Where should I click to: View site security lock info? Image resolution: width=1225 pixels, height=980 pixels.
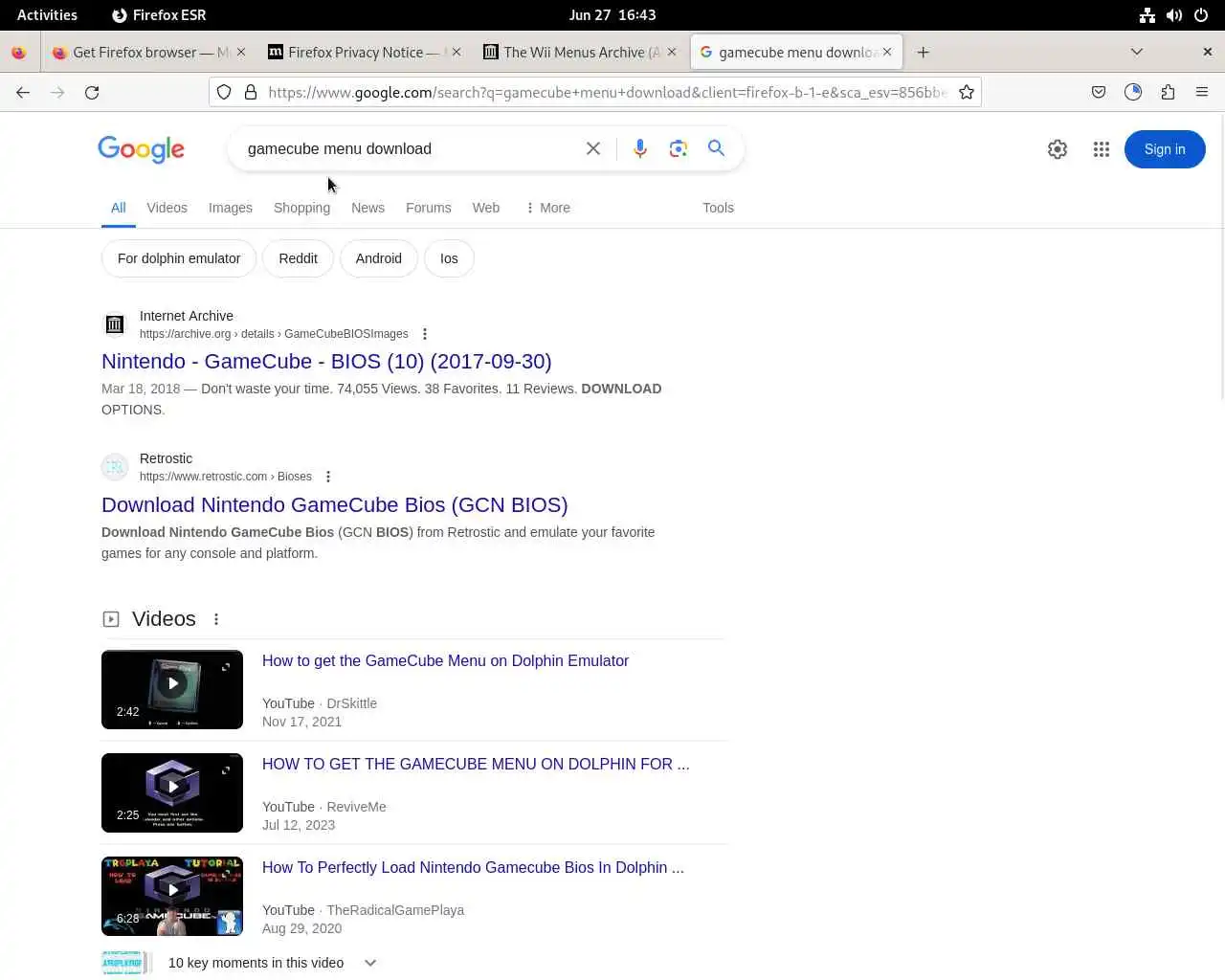[251, 92]
